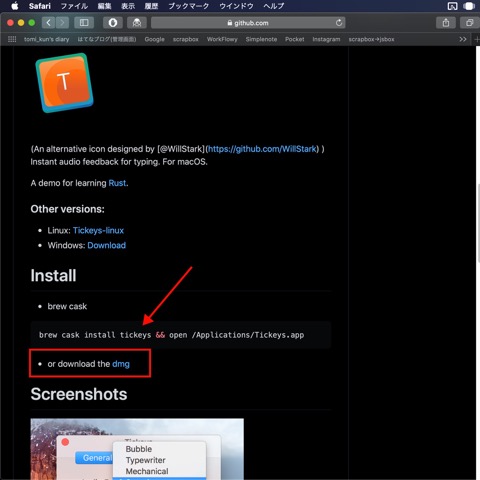Click the lock icon in address bar
Viewport: 480px width, 480px height.
(230, 23)
